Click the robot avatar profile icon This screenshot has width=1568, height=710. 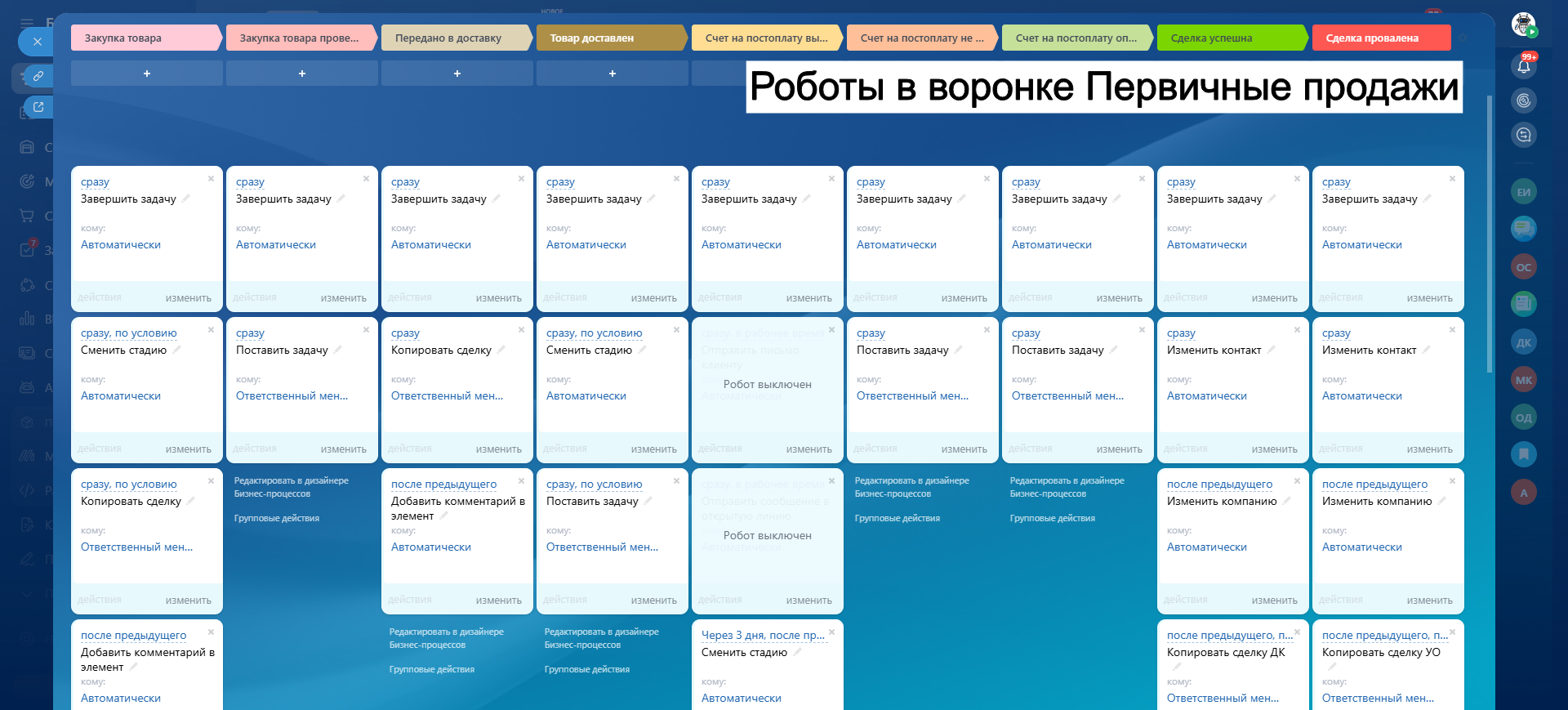(1523, 24)
